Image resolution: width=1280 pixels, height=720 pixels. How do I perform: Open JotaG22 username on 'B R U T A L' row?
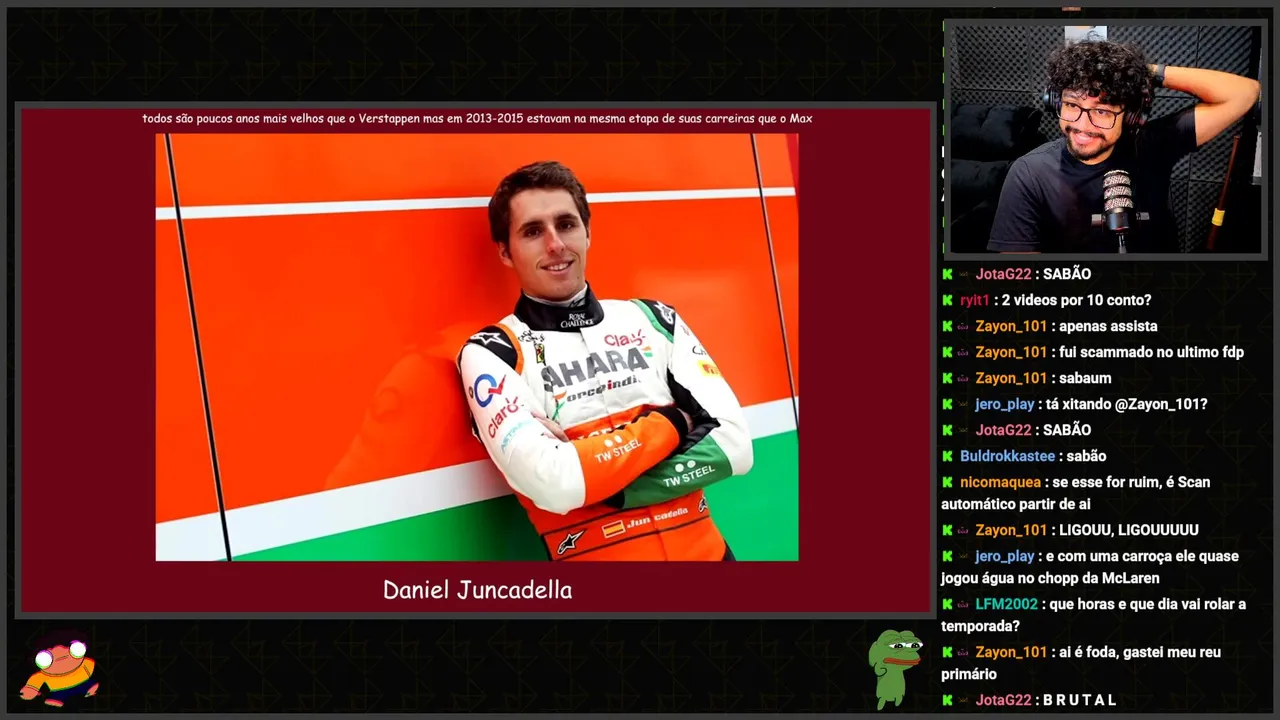point(1003,700)
